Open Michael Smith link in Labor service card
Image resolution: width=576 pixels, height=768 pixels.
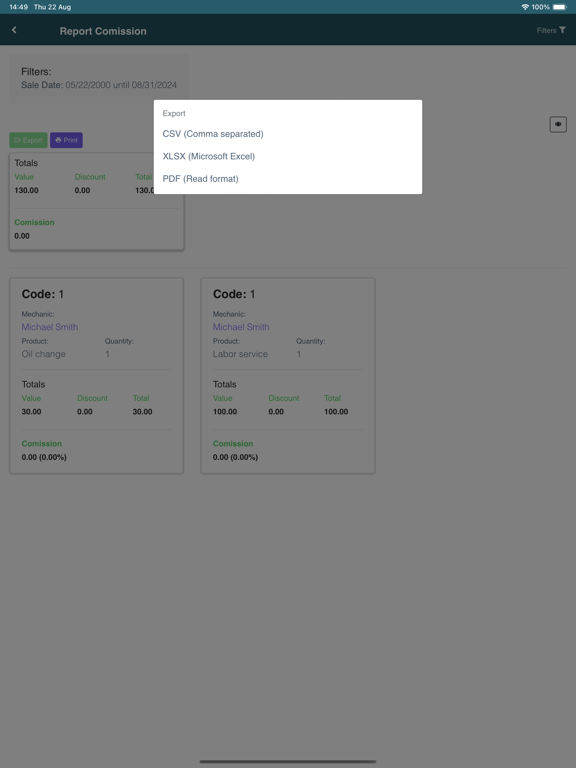point(241,327)
